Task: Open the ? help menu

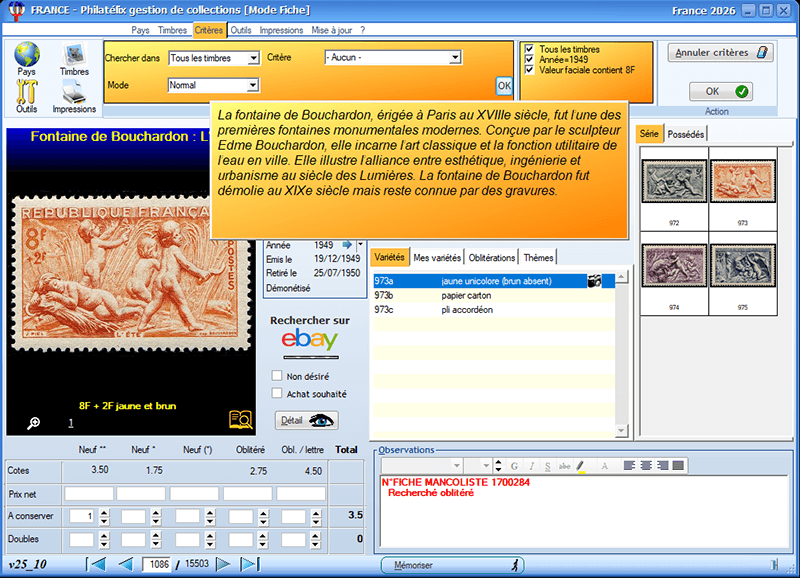Action: (362, 30)
